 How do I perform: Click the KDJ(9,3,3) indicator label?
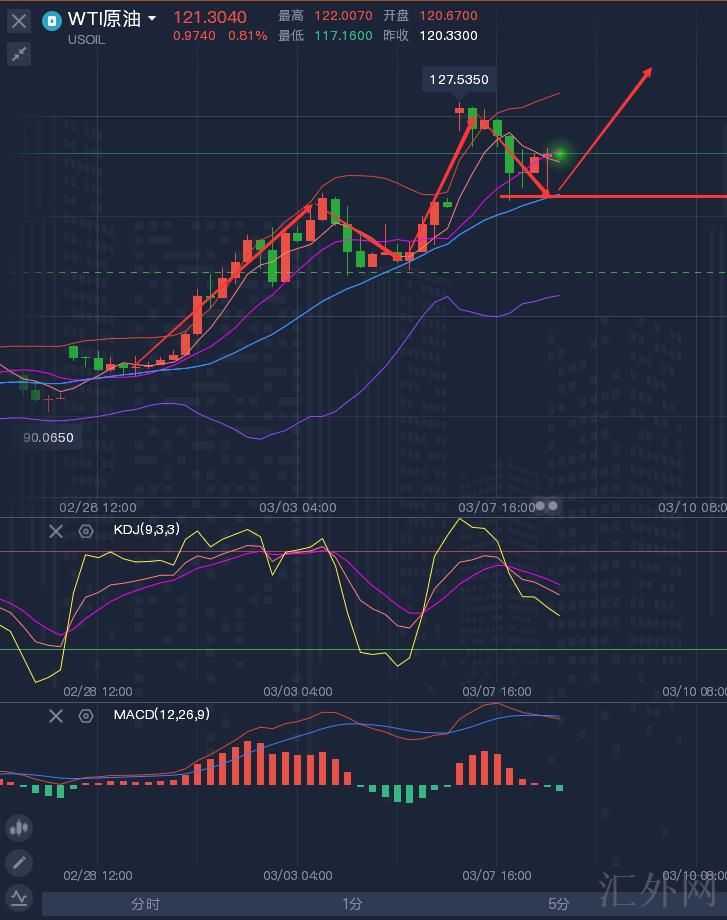click(x=146, y=531)
